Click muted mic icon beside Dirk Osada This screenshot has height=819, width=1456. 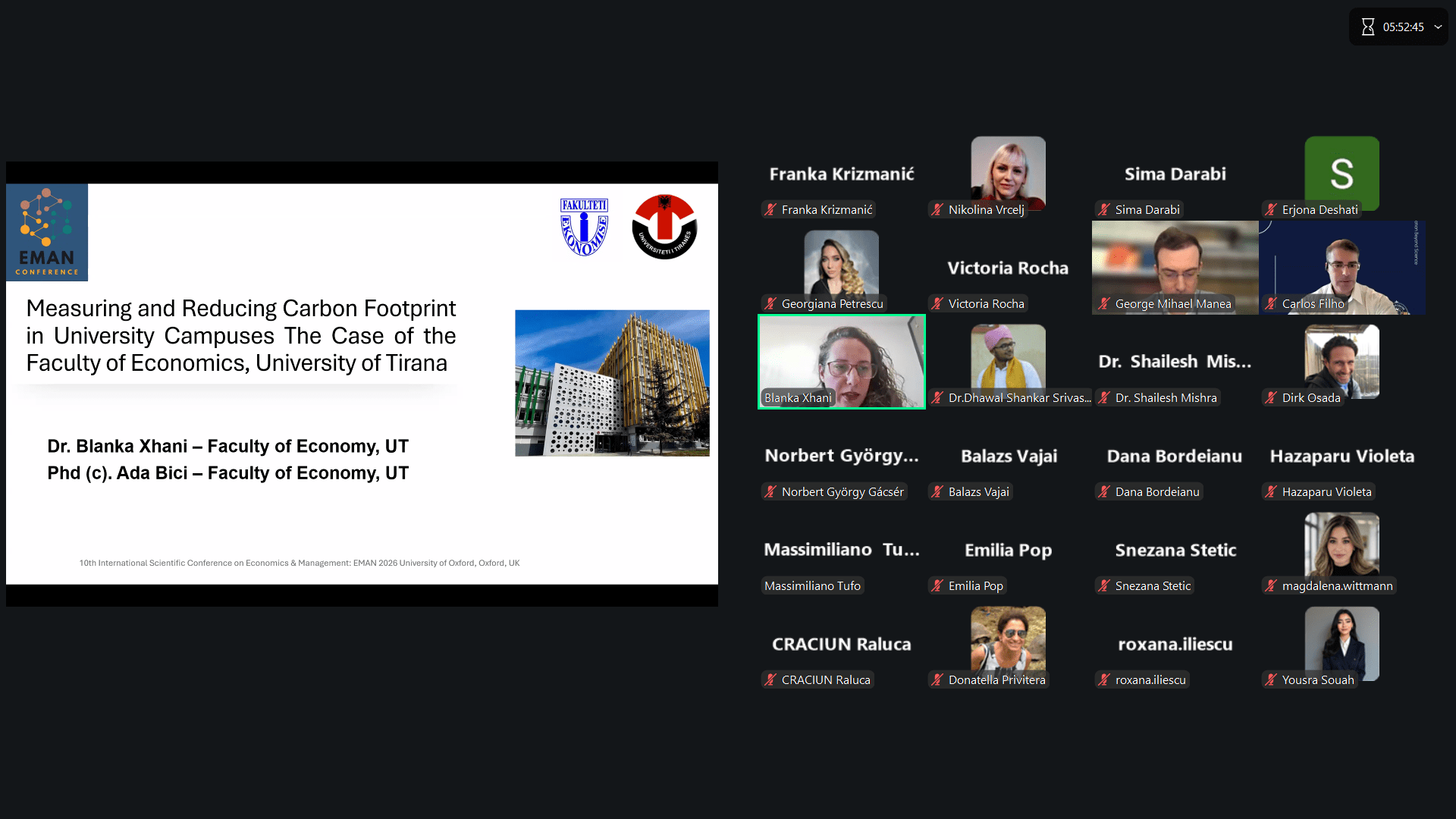(x=1271, y=398)
